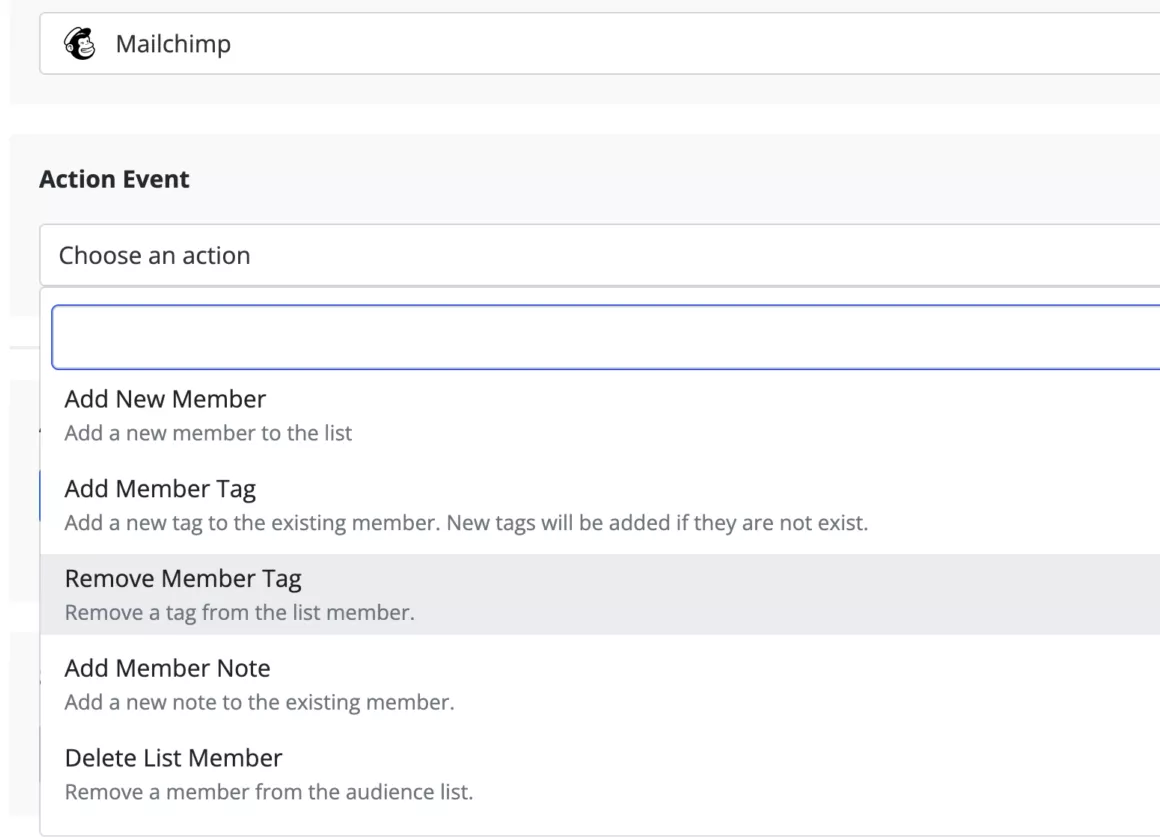The width and height of the screenshot is (1160, 839).
Task: Click the Action Event section heading
Action: (114, 179)
